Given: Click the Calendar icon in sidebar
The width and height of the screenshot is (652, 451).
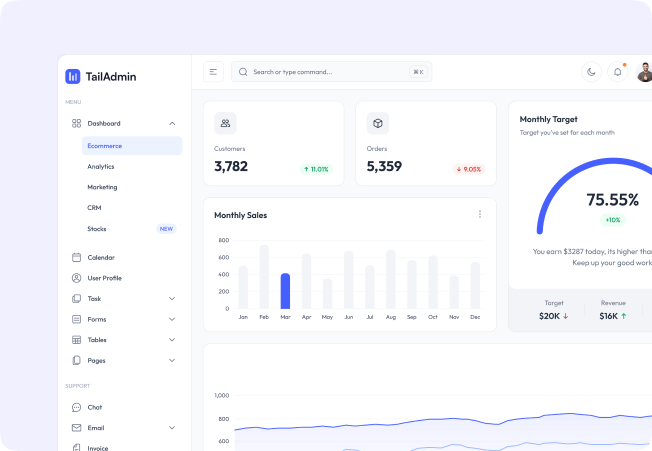Looking at the screenshot, I should click(x=76, y=257).
